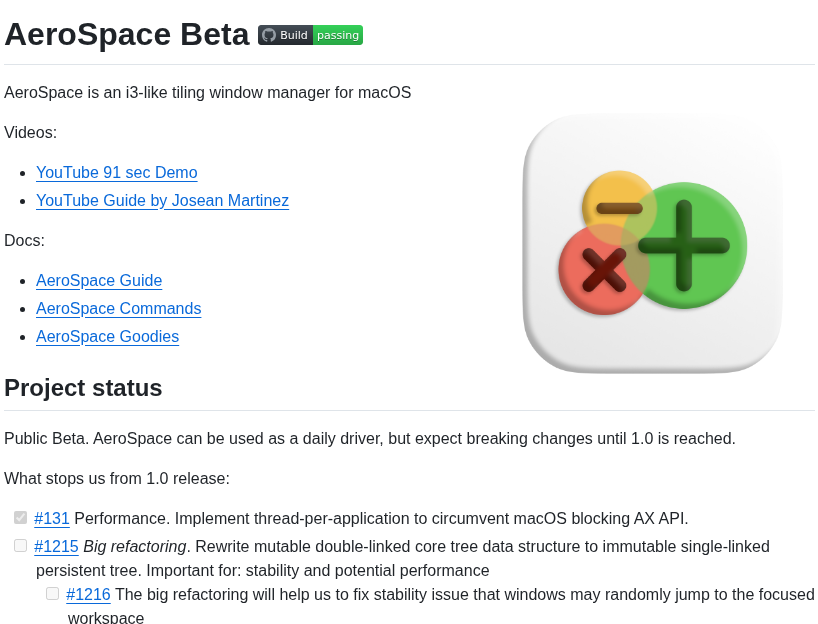The image size is (818, 624).
Task: Open the YouTube 91 sec Demo link
Action: click(x=117, y=172)
